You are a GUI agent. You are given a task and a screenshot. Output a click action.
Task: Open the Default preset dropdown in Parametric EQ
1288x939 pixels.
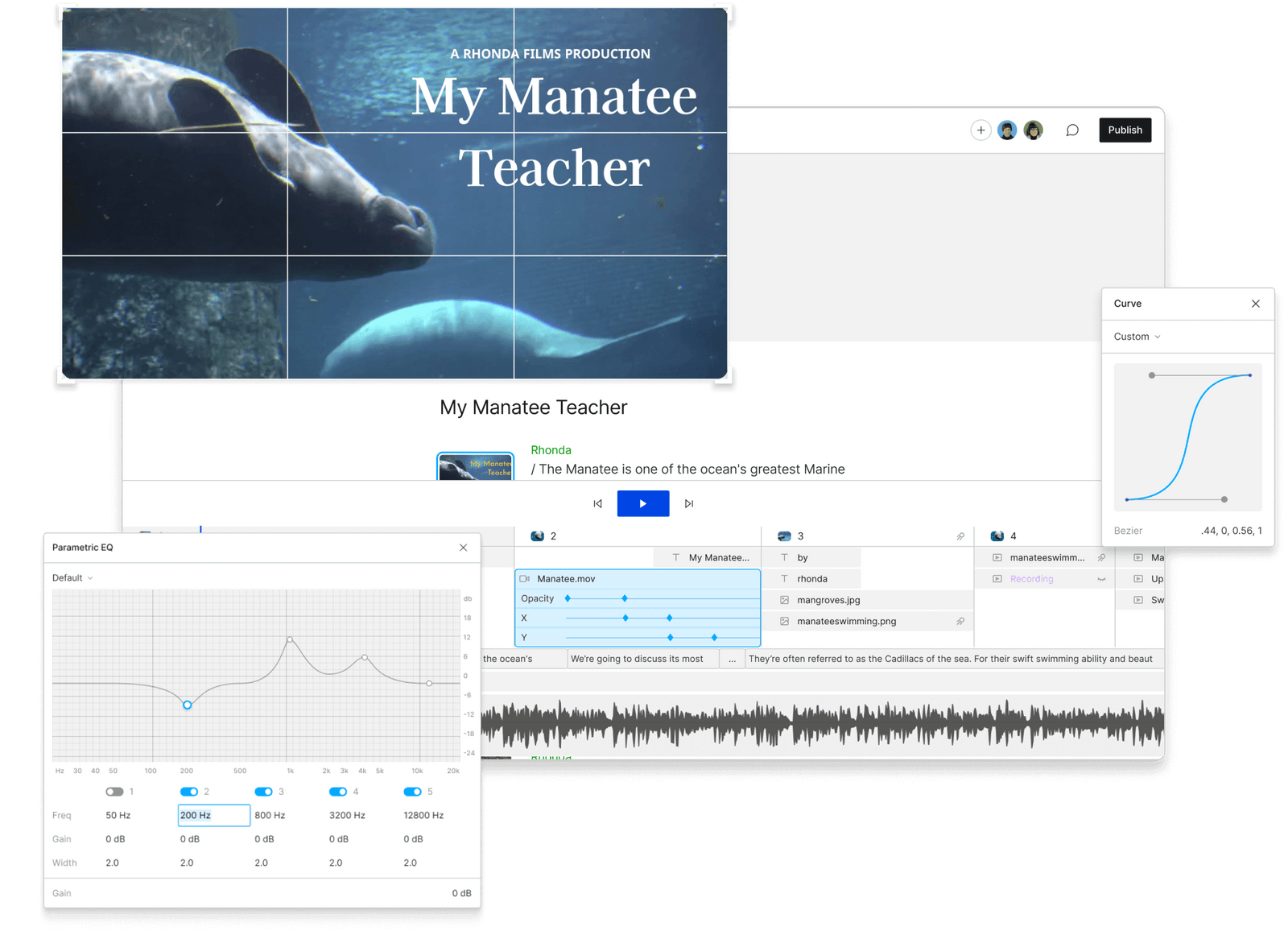(x=71, y=577)
